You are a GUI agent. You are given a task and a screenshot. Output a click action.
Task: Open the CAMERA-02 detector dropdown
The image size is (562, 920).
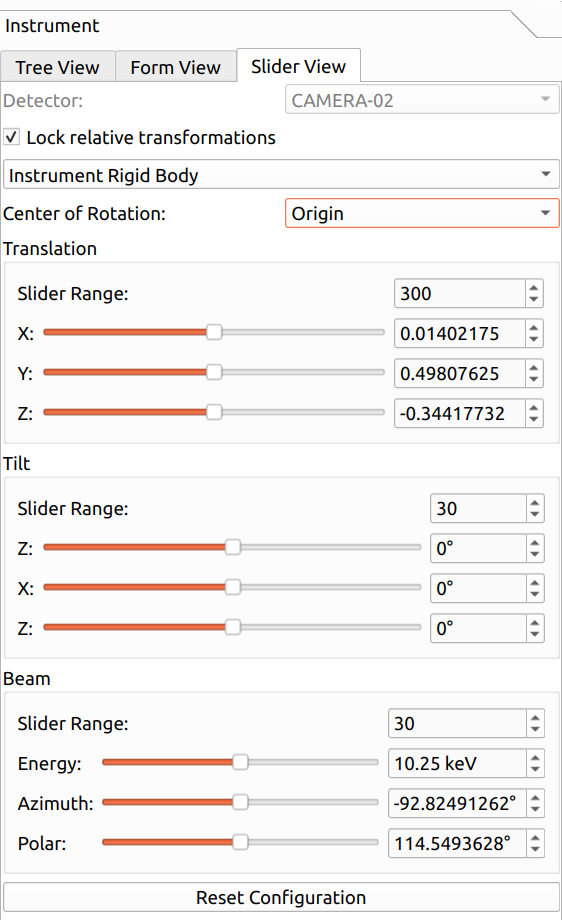422,100
